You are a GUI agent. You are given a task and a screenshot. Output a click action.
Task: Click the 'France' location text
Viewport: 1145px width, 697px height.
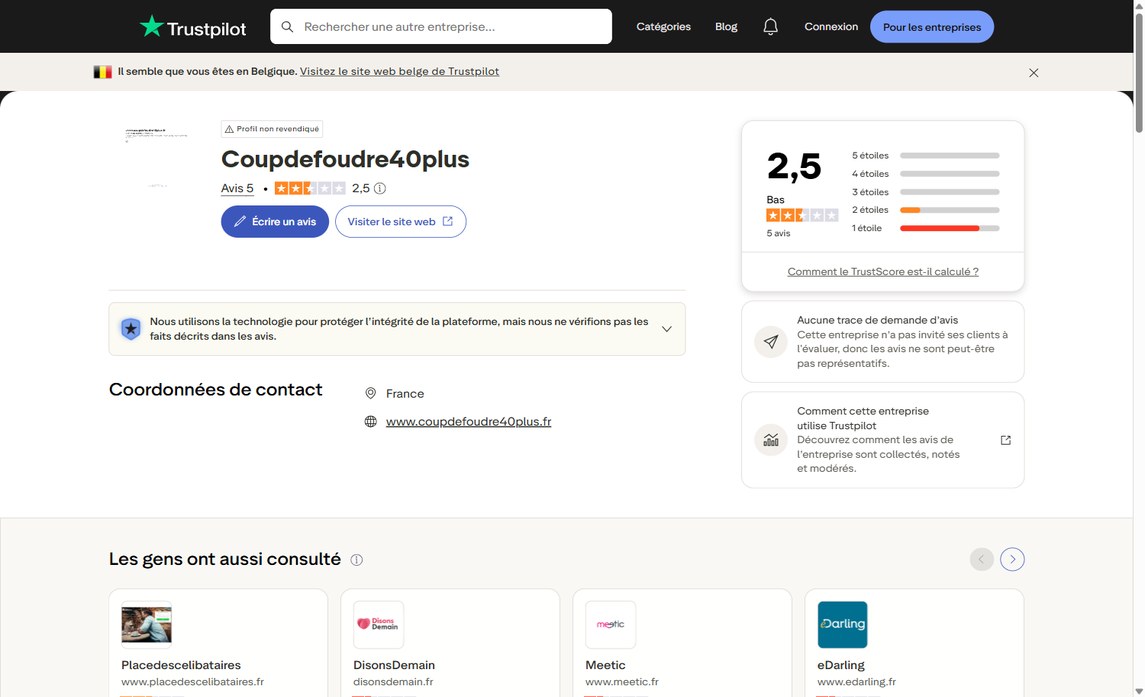[405, 393]
